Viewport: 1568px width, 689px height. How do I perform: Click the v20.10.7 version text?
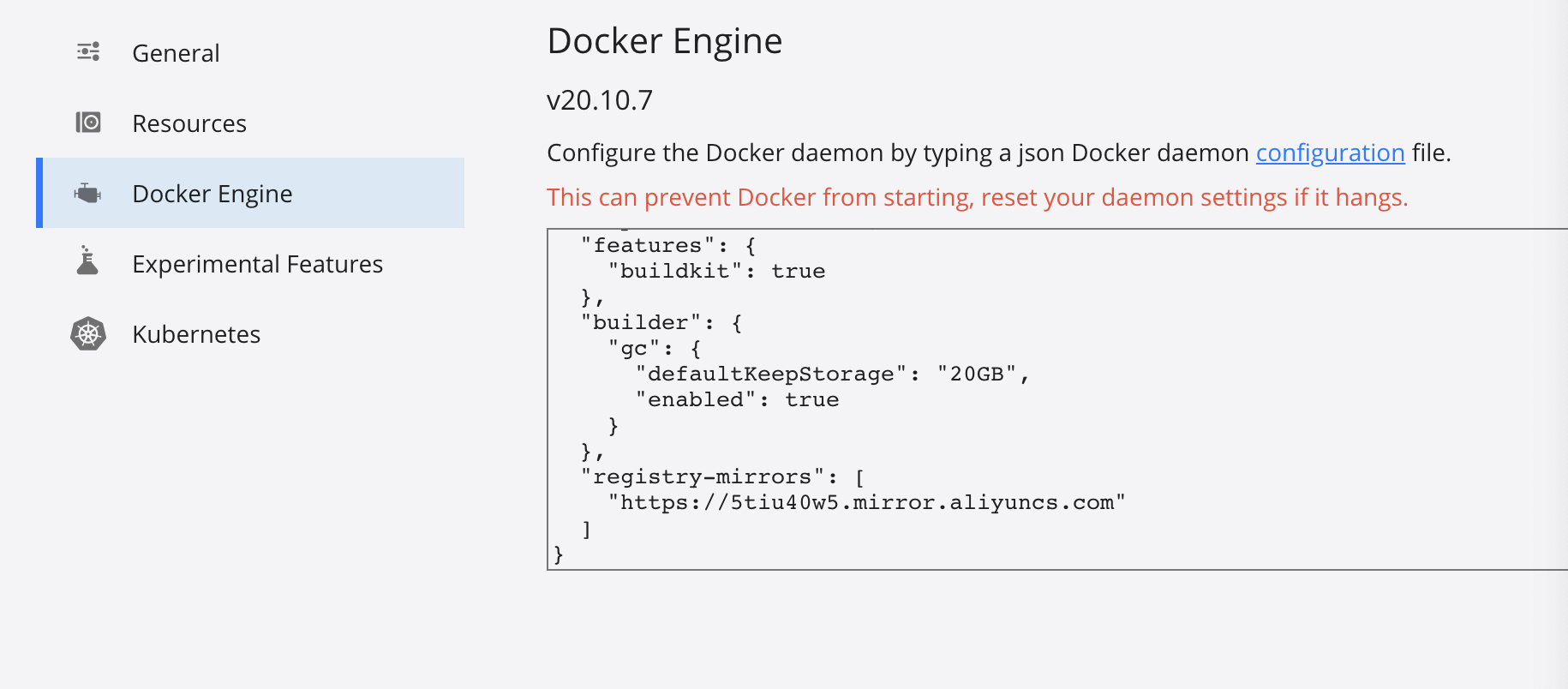click(600, 100)
